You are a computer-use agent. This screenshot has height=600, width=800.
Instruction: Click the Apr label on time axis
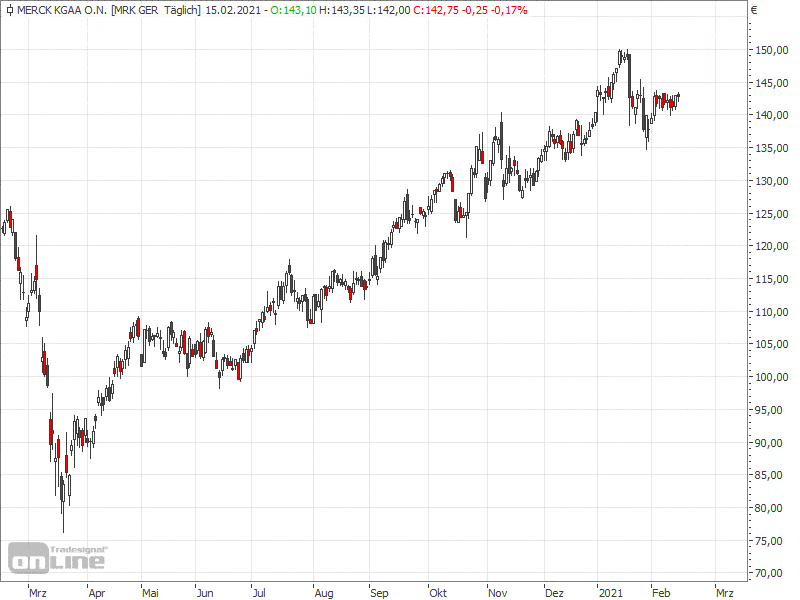[97, 592]
